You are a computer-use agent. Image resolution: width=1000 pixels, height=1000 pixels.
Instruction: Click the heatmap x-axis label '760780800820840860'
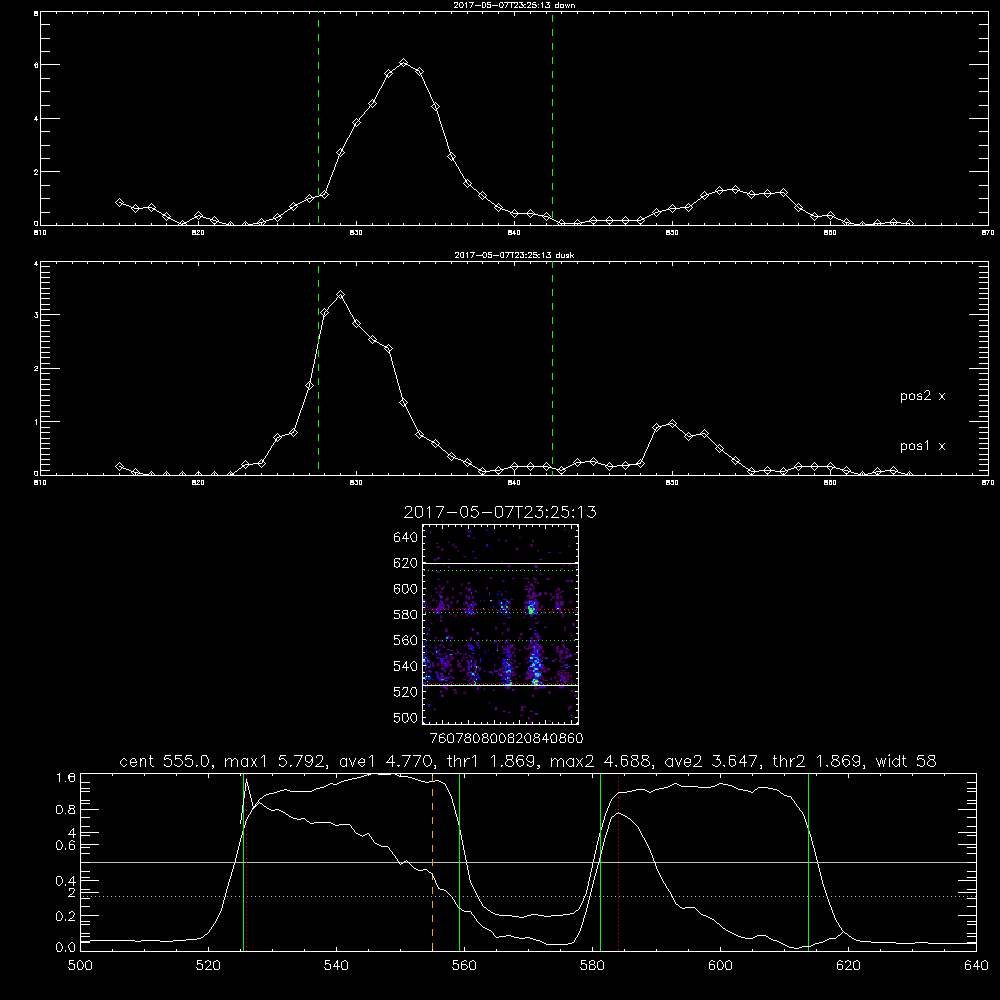(x=507, y=738)
